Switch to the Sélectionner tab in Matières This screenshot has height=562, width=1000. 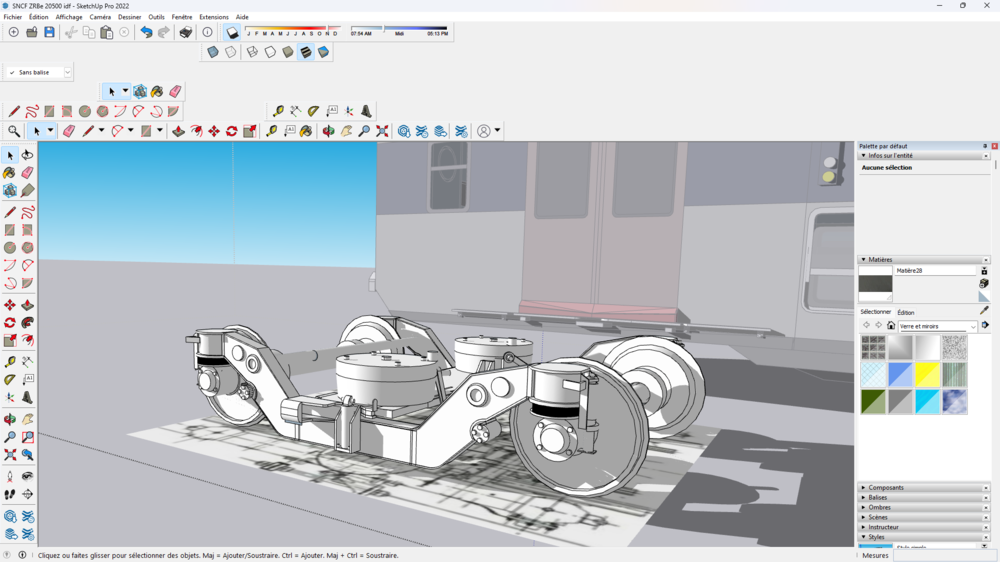(876, 312)
